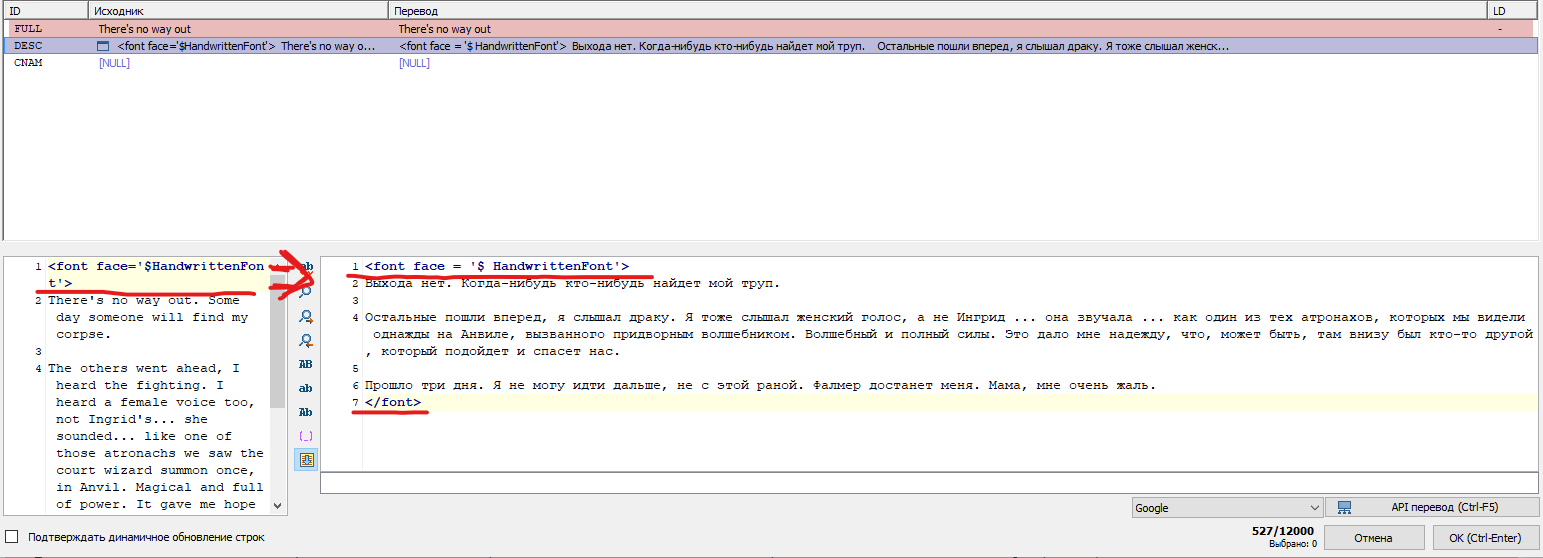Click the empty input field below translation editor
The height and width of the screenshot is (558, 1543).
tap(929, 482)
